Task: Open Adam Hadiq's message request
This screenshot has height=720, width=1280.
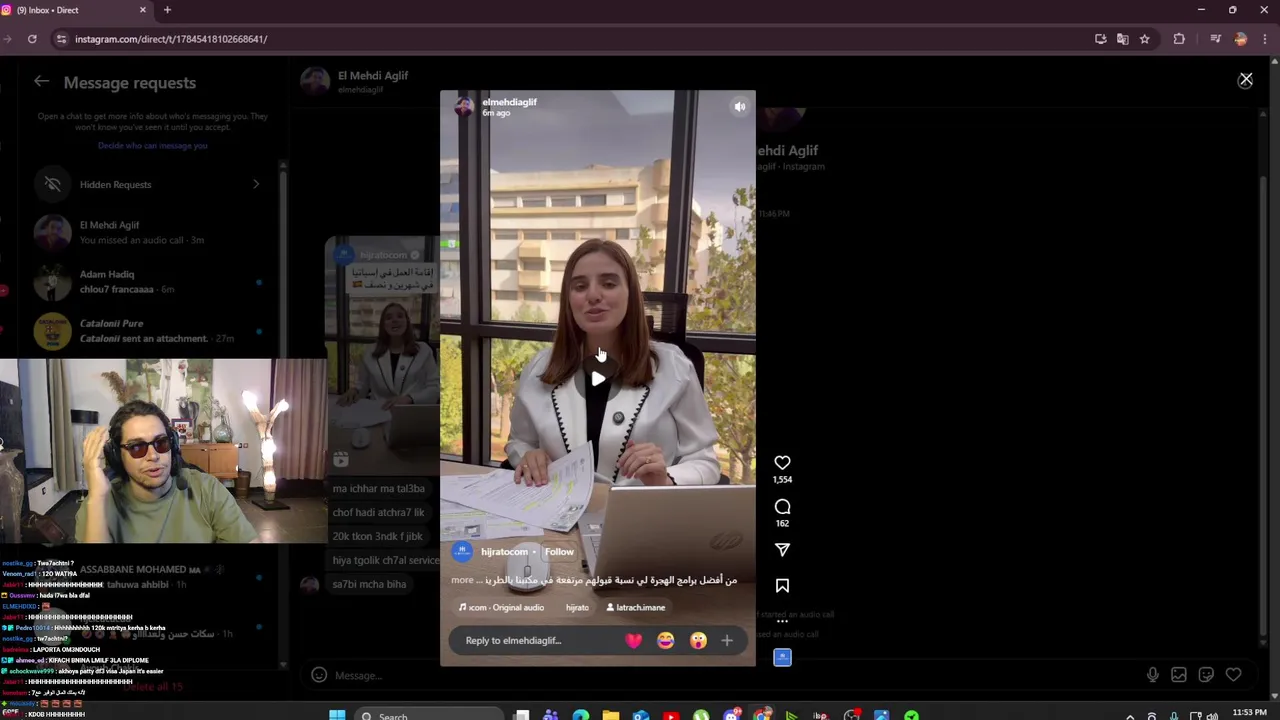Action: tap(150, 281)
